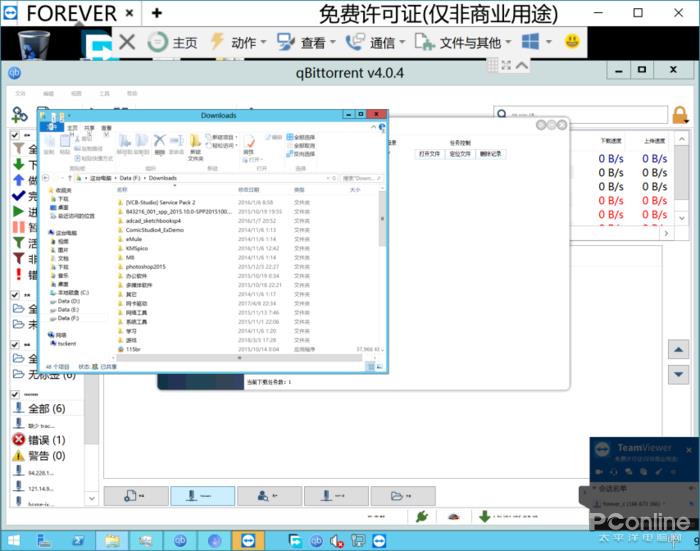700x551 pixels.
Task: Select the 错误 (1) tracker filter
Action: [40, 440]
